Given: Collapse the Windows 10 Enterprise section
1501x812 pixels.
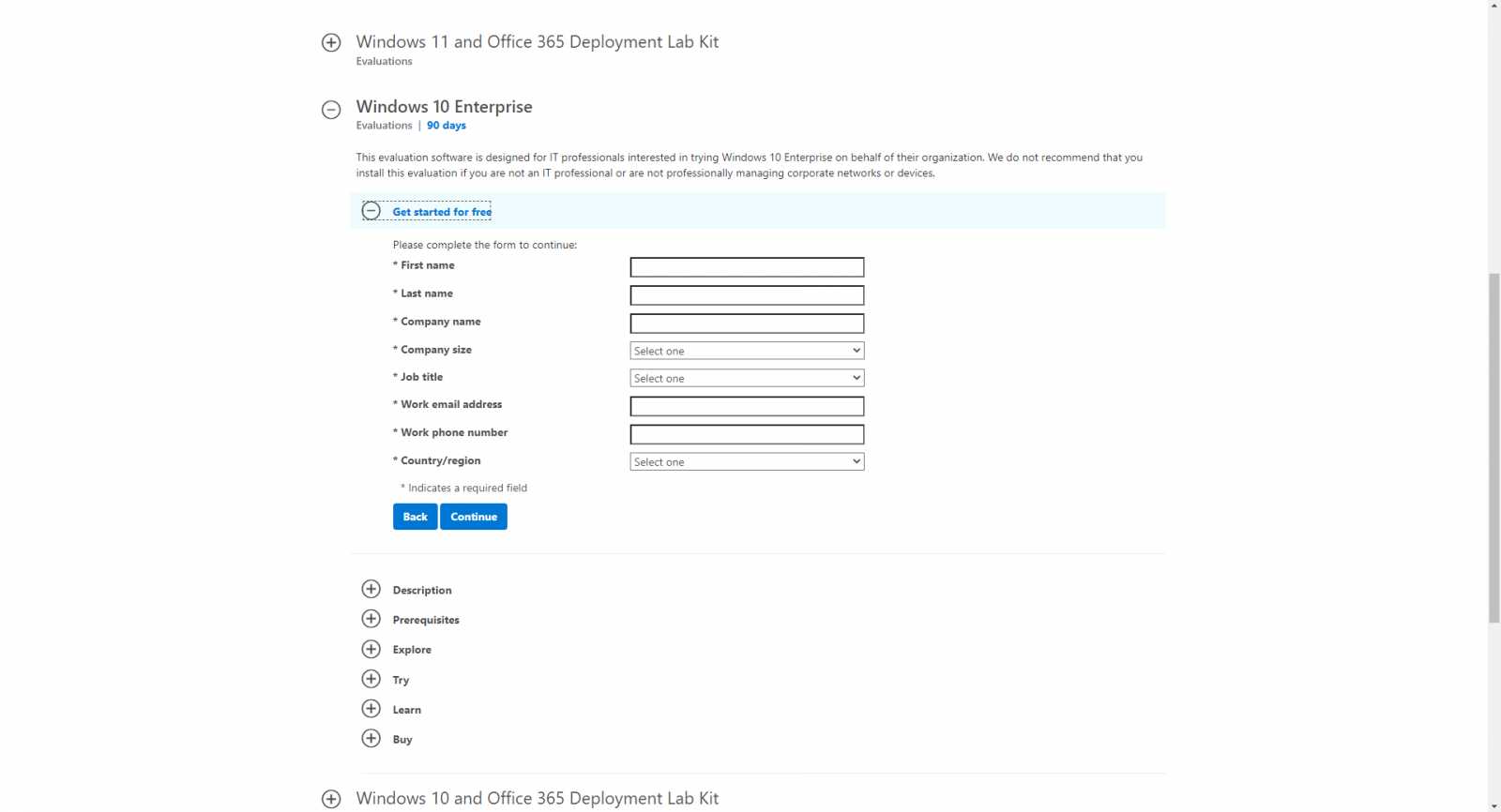Looking at the screenshot, I should click(x=331, y=110).
